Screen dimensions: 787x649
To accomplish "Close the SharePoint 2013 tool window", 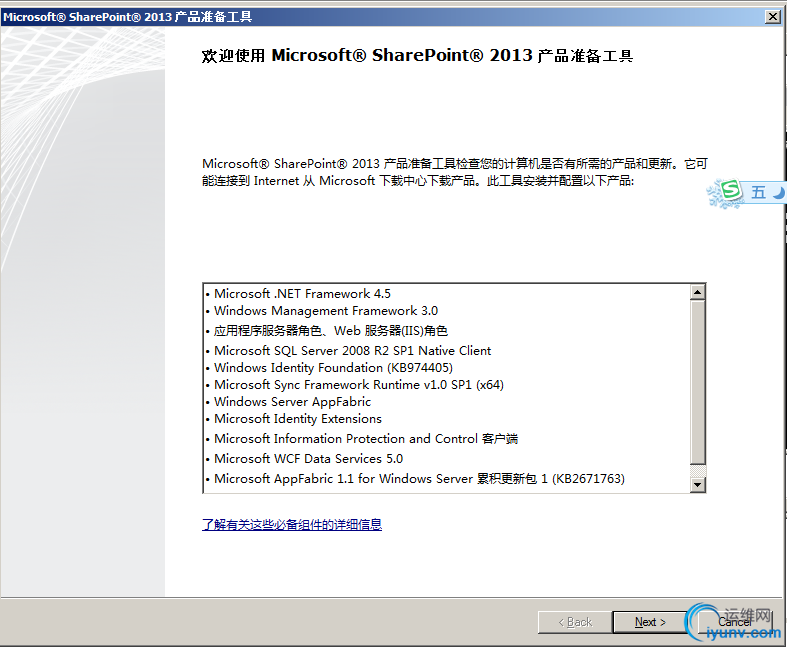I will [772, 17].
